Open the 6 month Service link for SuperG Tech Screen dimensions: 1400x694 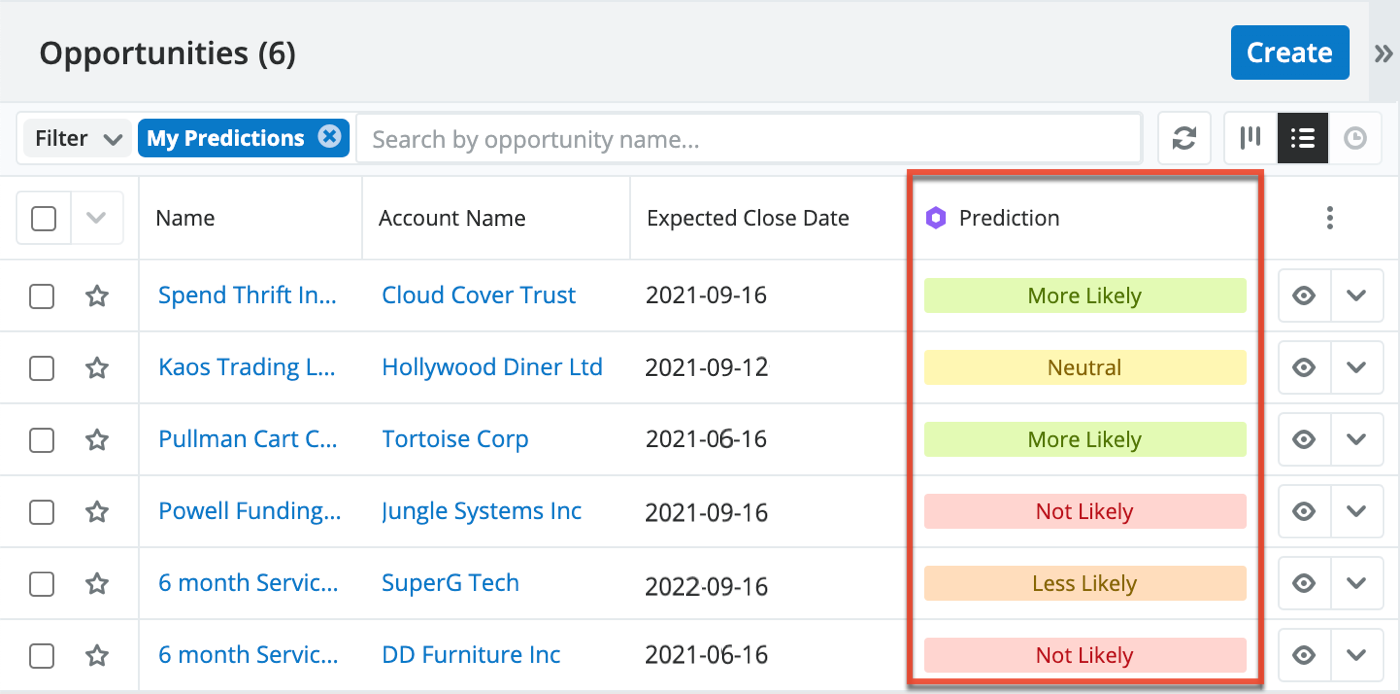point(248,583)
